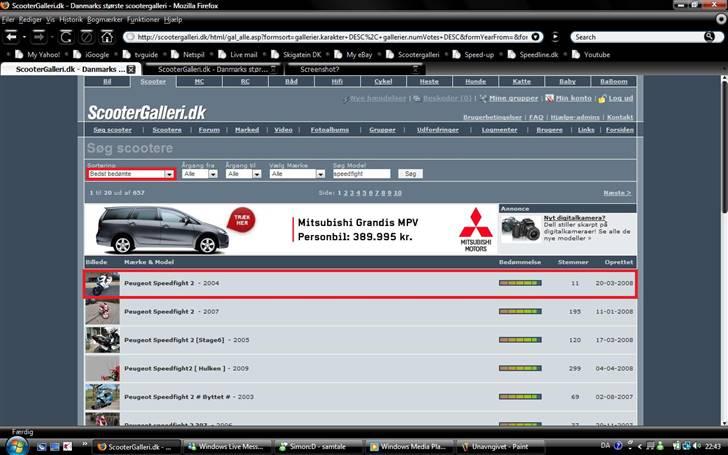Close the active ScooterGalleri.dk tab
Viewport: 728px width, 455px height.
click(131, 69)
